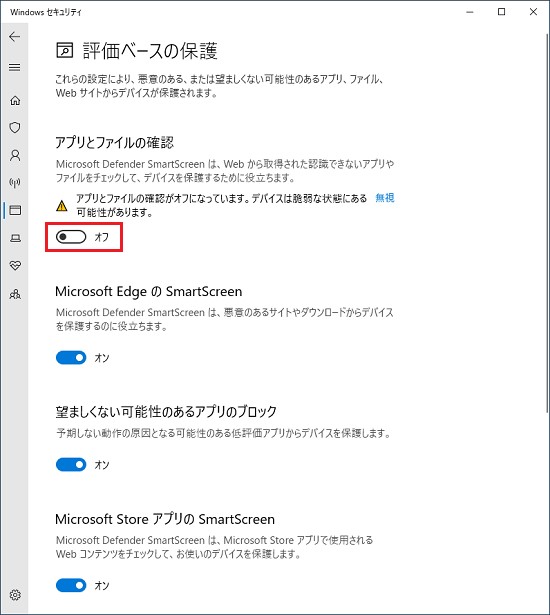Click the 無視 dismiss link

[384, 198]
